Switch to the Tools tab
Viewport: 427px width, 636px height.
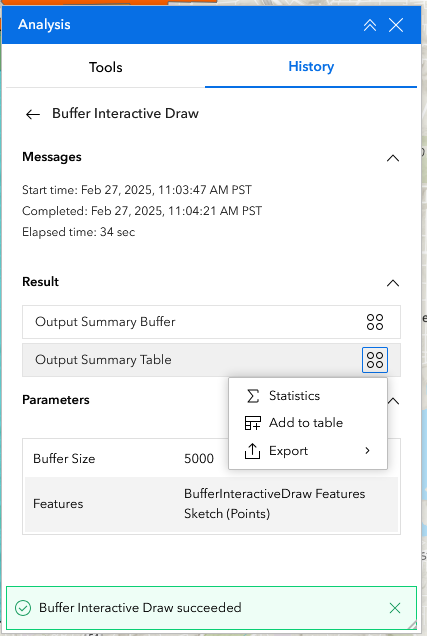(105, 67)
